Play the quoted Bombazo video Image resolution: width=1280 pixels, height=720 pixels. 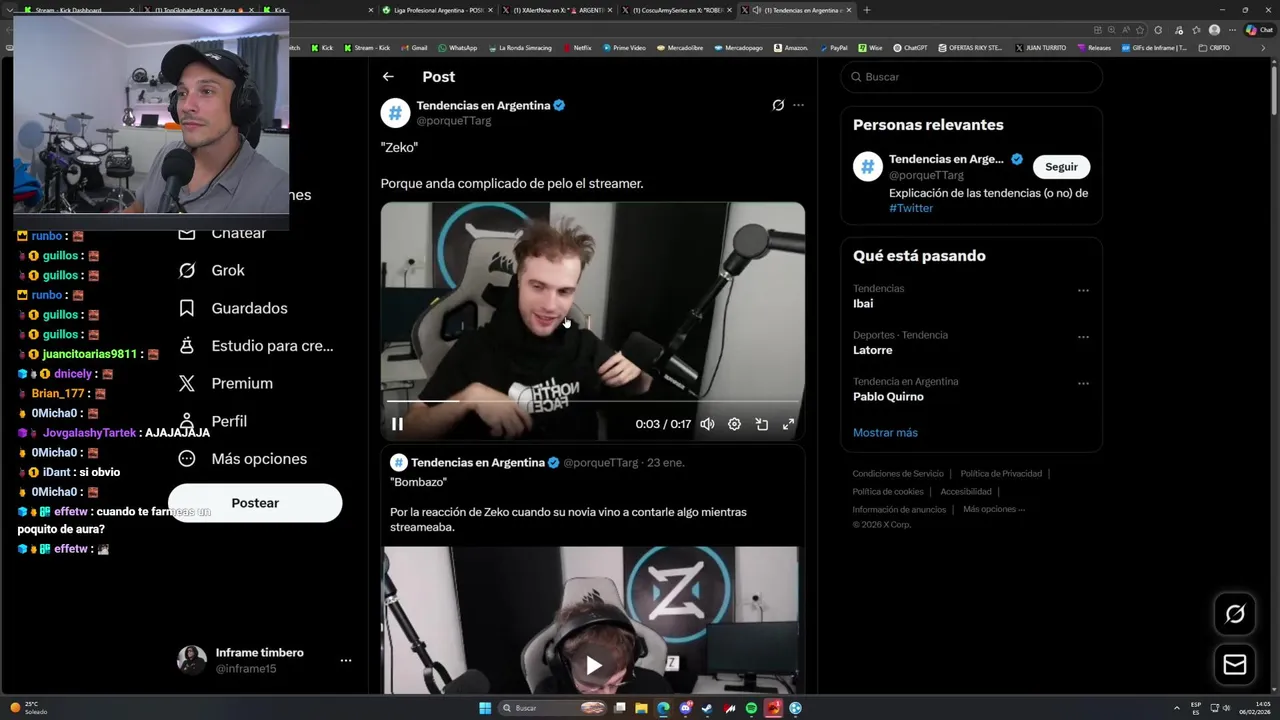pos(593,665)
